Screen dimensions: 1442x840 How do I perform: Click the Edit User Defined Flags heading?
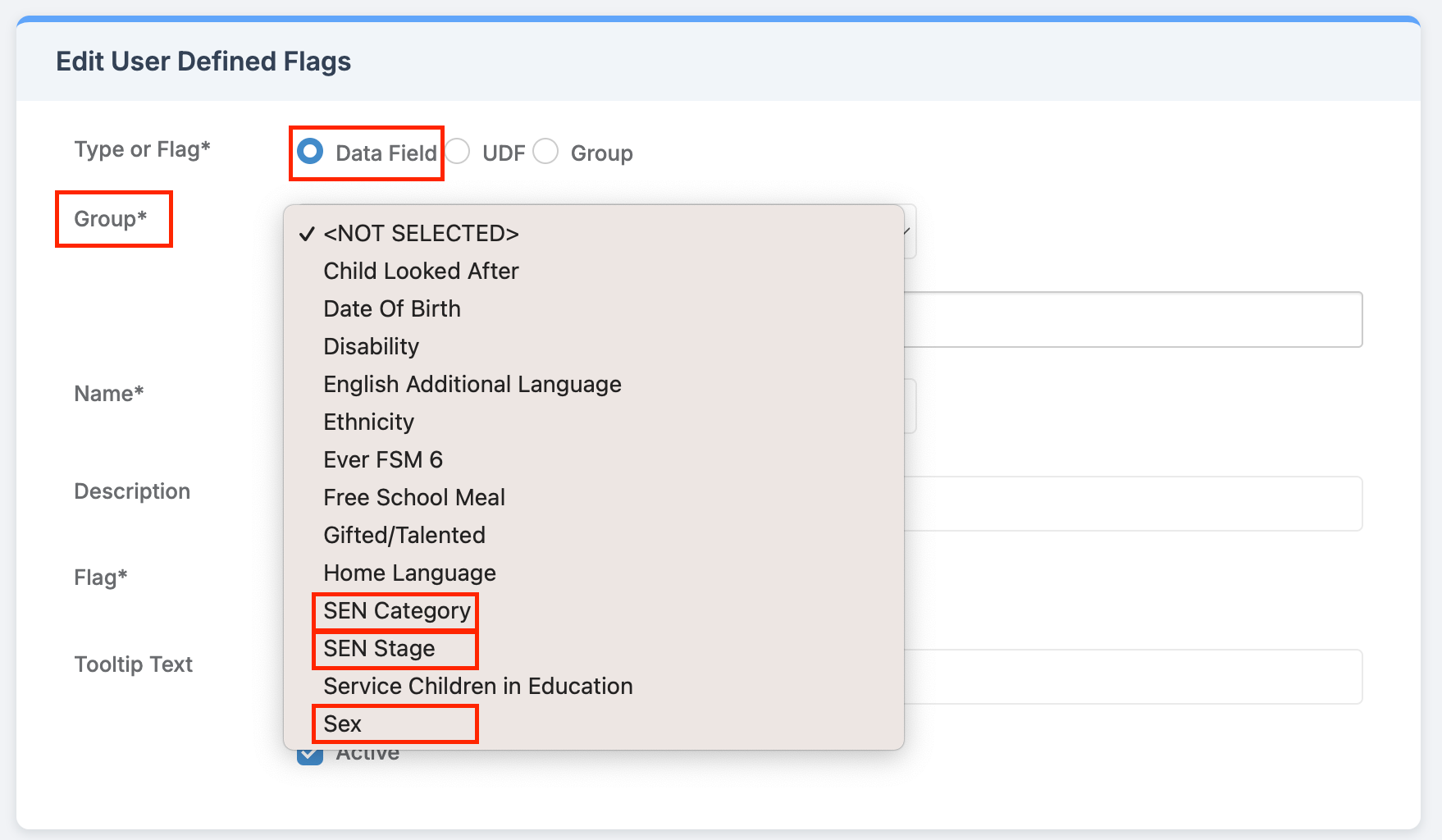[x=203, y=62]
